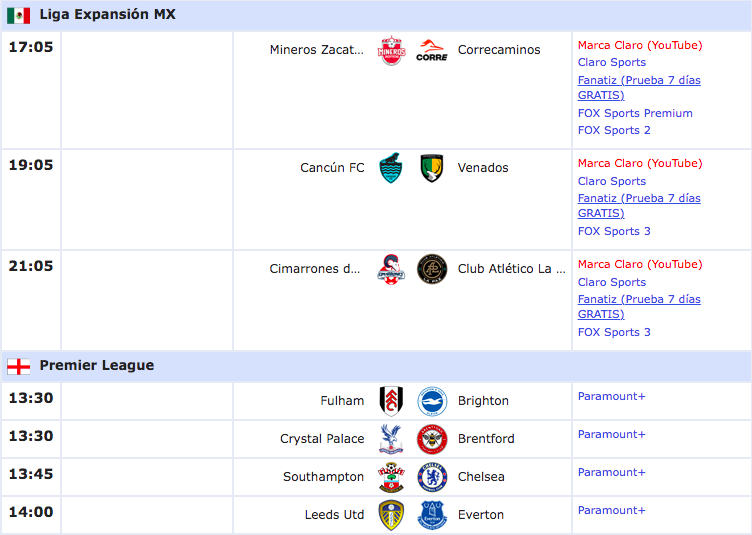Select the Cancún FC crest icon
Image resolution: width=752 pixels, height=535 pixels.
click(391, 168)
